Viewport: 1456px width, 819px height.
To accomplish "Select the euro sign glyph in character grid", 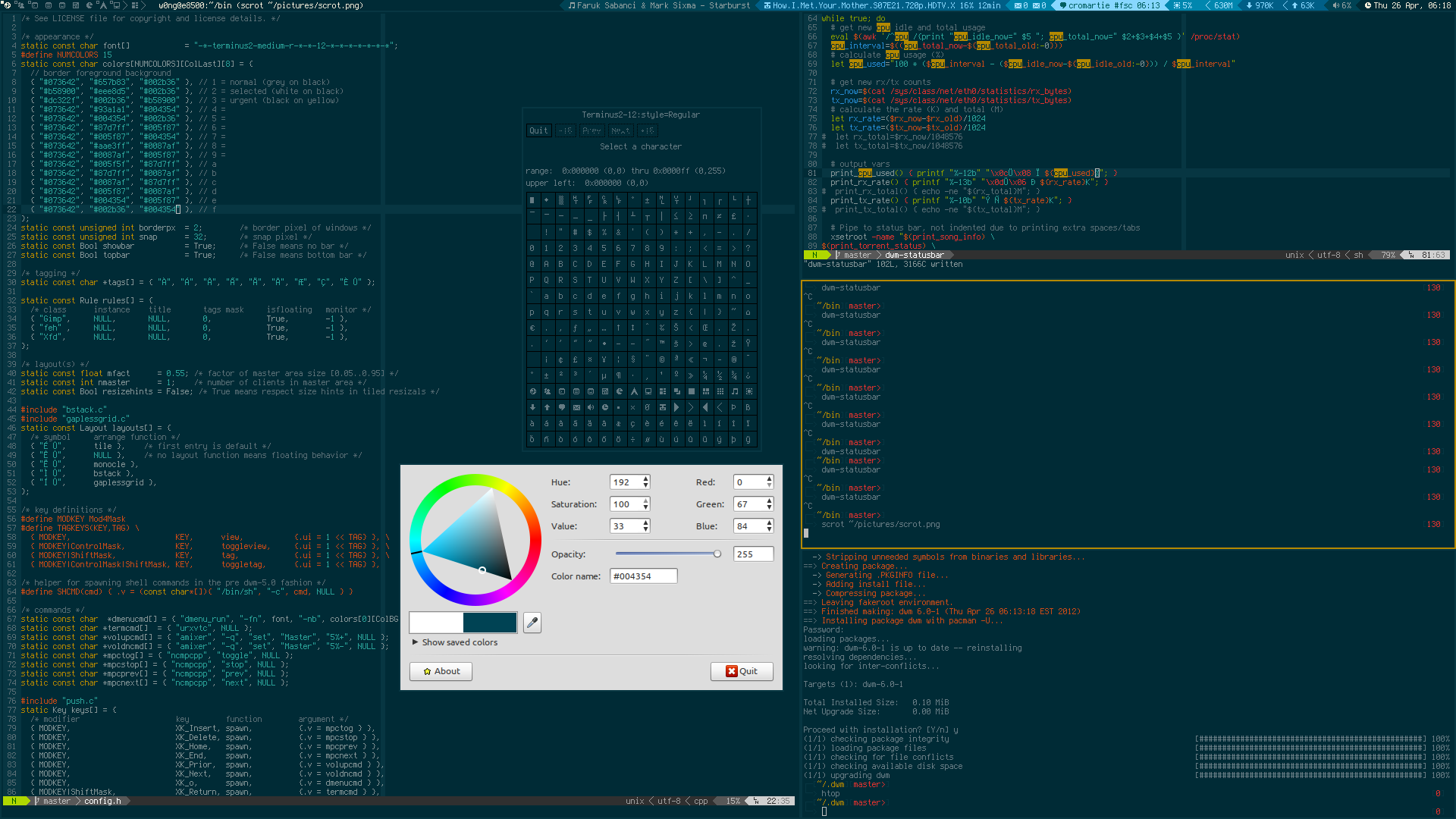I will pos(532,328).
